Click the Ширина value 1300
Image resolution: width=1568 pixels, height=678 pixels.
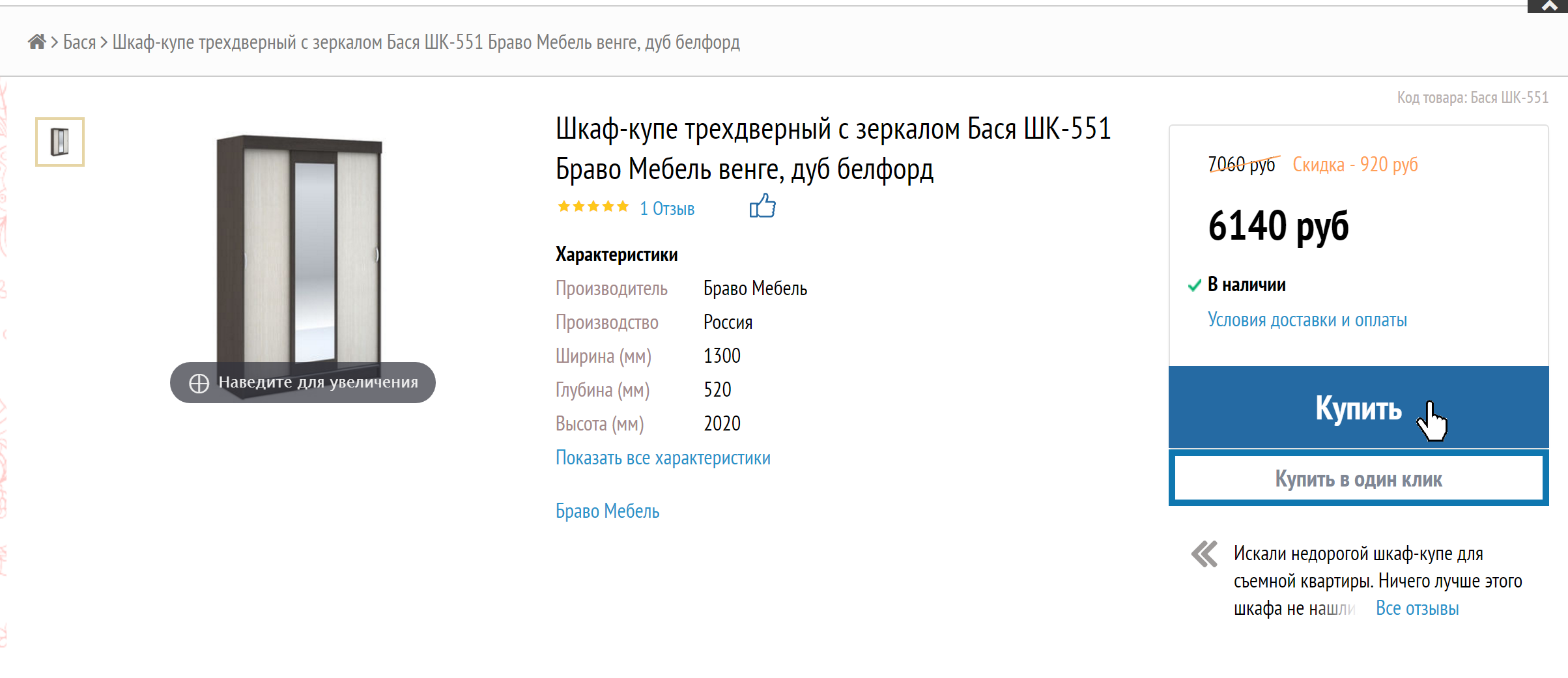click(x=722, y=356)
